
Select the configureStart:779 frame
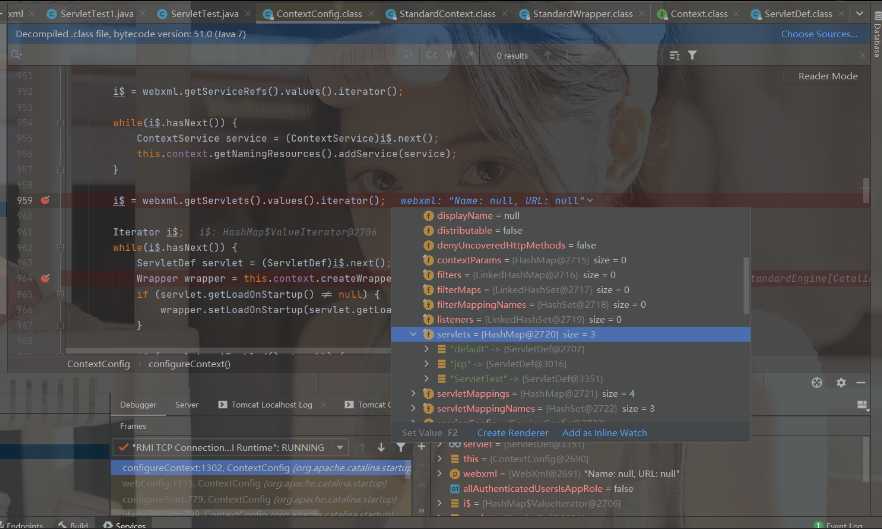[261, 499]
